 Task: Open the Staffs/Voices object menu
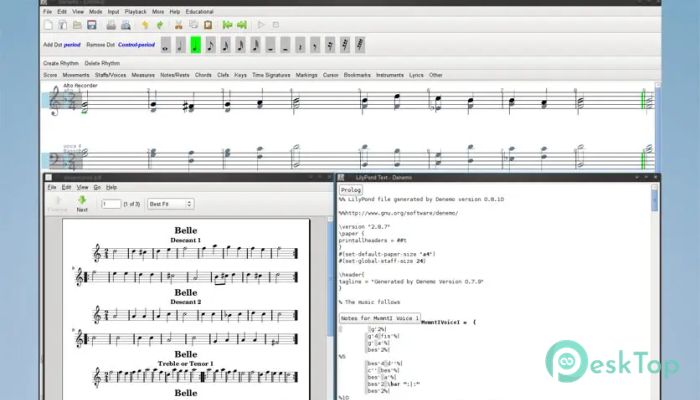110,75
